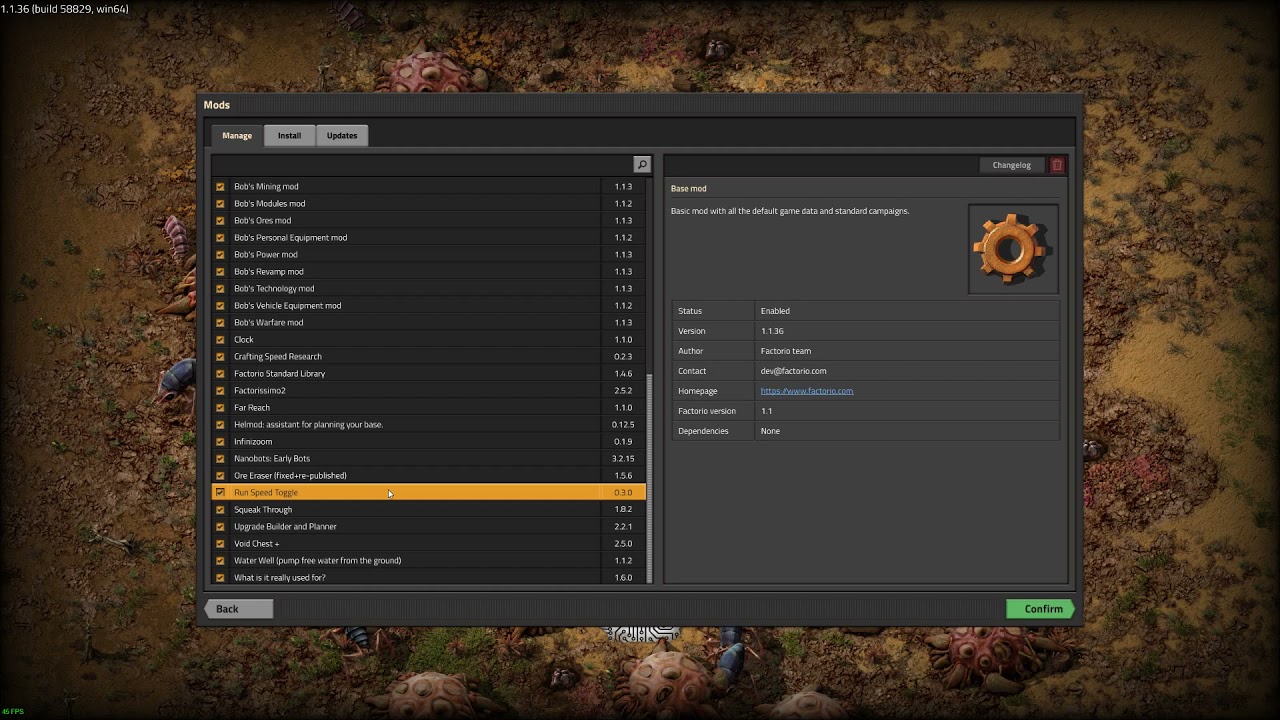The width and height of the screenshot is (1280, 720).
Task: Select Nanobots: Early Bots row
Action: (429, 459)
